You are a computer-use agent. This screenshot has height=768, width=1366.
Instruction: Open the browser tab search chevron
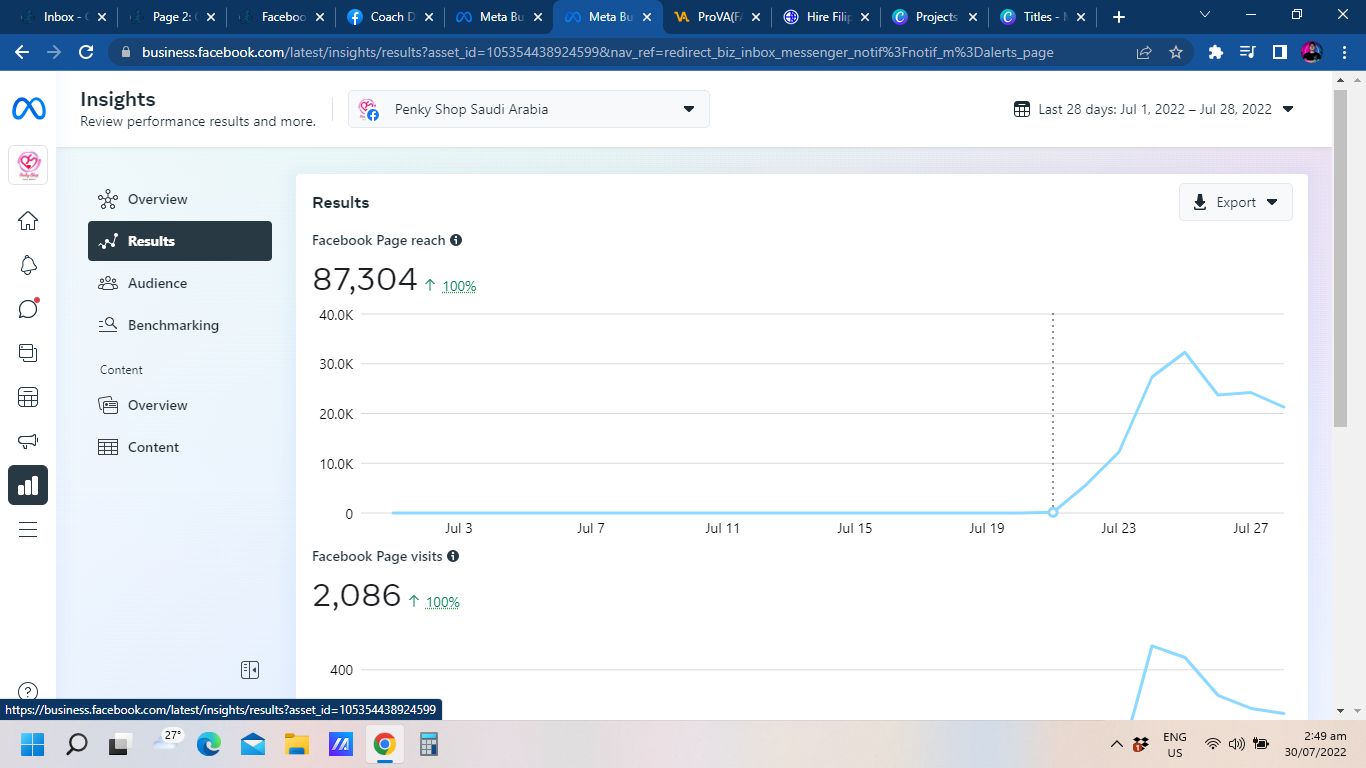1205,15
